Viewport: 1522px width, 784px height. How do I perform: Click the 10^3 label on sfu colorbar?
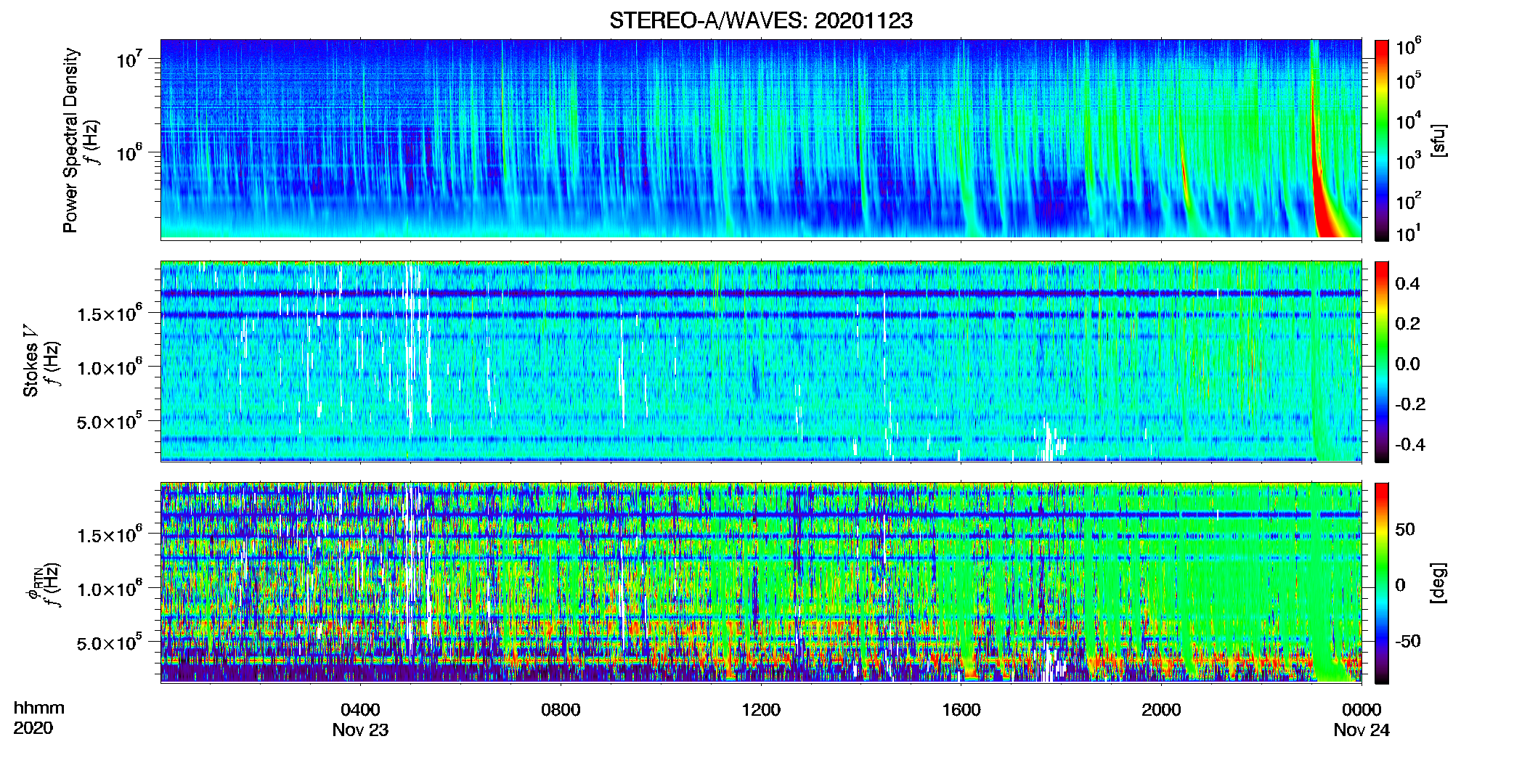pyautogui.click(x=1409, y=161)
